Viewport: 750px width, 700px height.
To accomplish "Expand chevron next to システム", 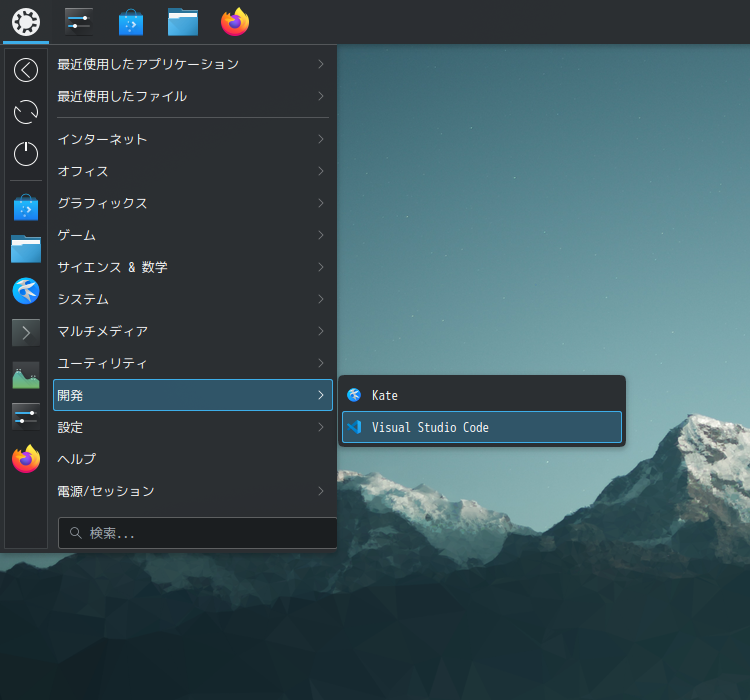I will (321, 299).
